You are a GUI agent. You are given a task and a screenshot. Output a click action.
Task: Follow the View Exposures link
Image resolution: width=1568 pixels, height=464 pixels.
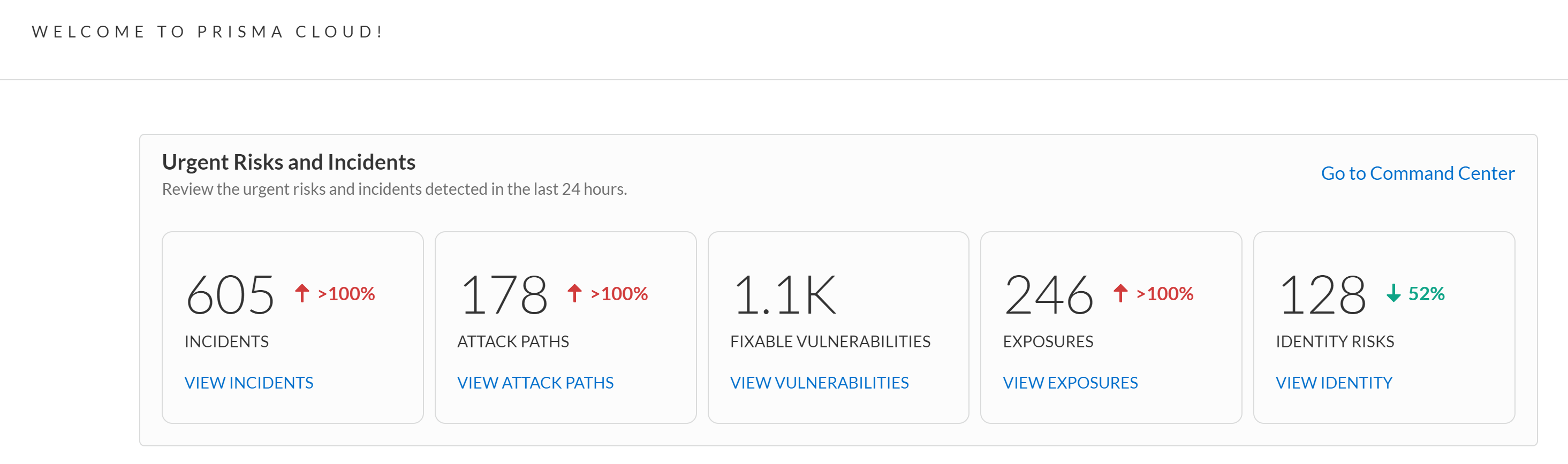pyautogui.click(x=1070, y=383)
